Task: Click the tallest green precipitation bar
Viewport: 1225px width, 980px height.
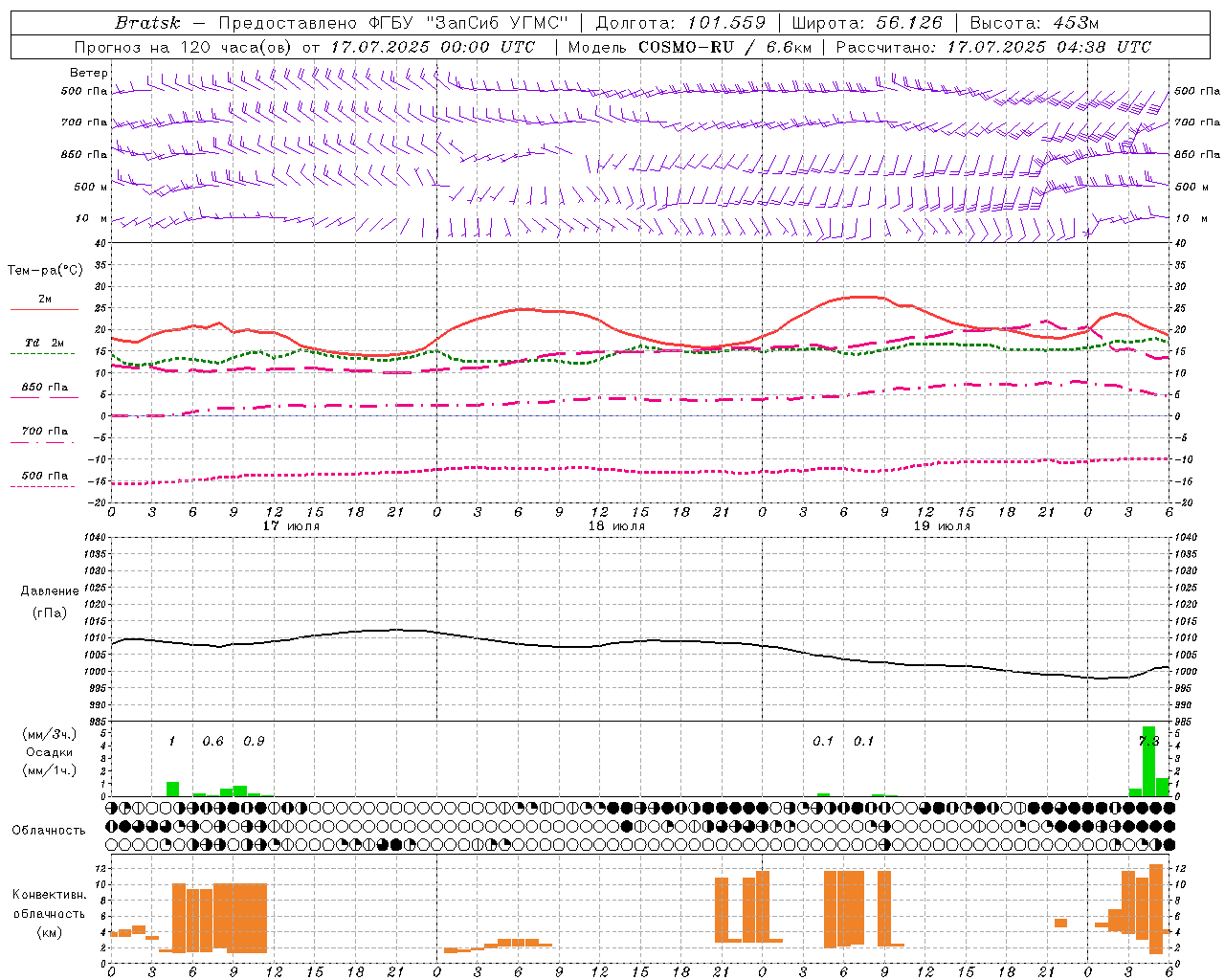Action: pos(1148,762)
